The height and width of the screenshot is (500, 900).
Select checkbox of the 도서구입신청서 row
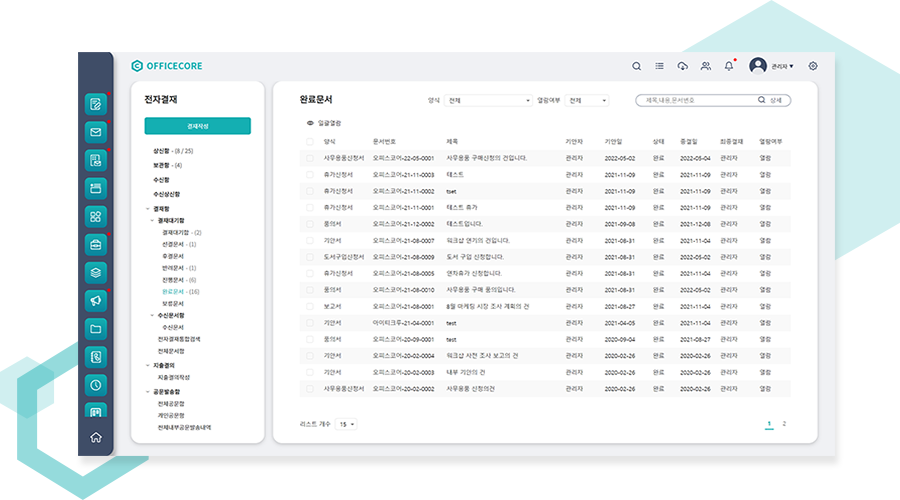tap(310, 257)
